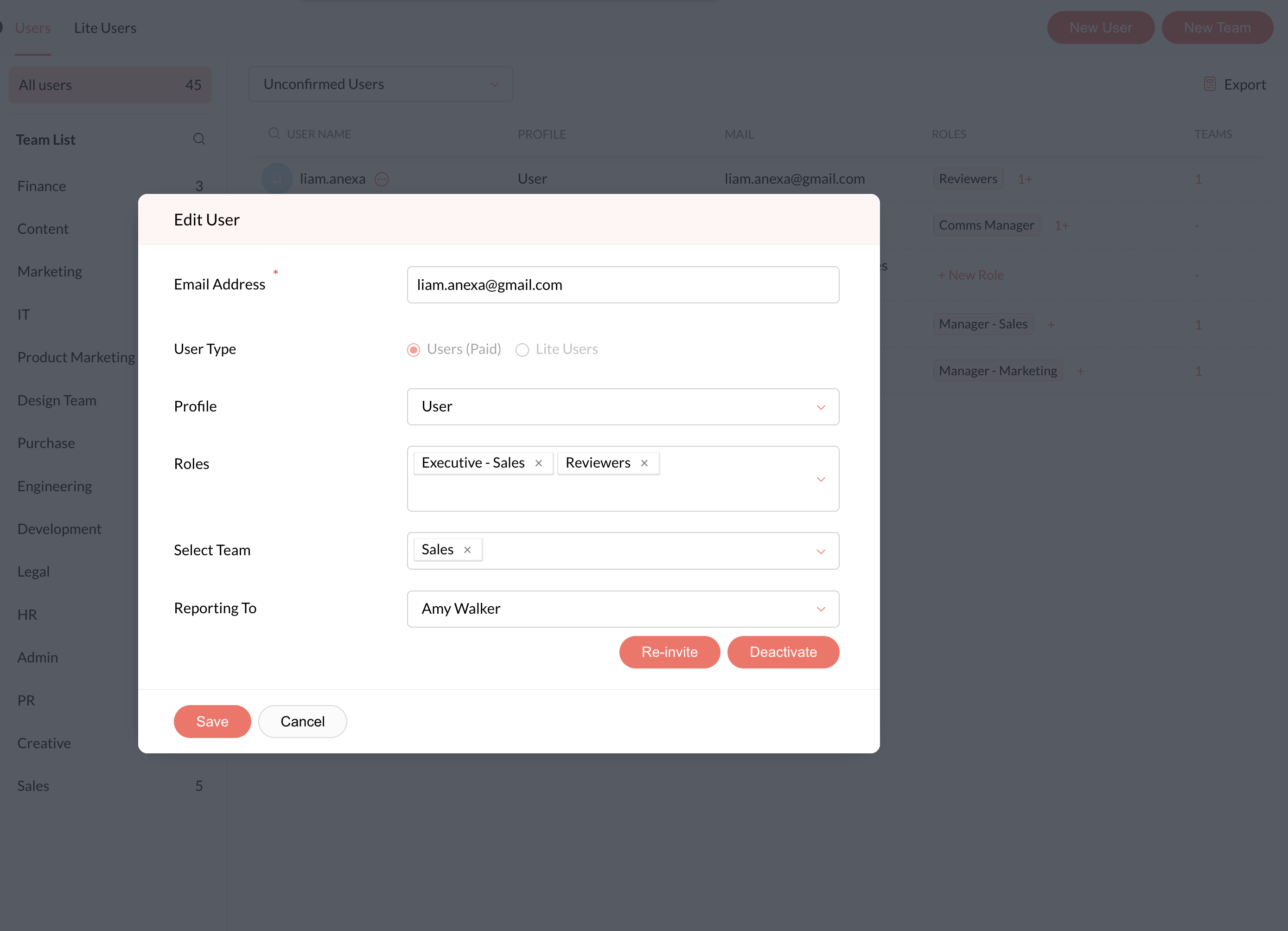Open the Content team

pos(43,229)
